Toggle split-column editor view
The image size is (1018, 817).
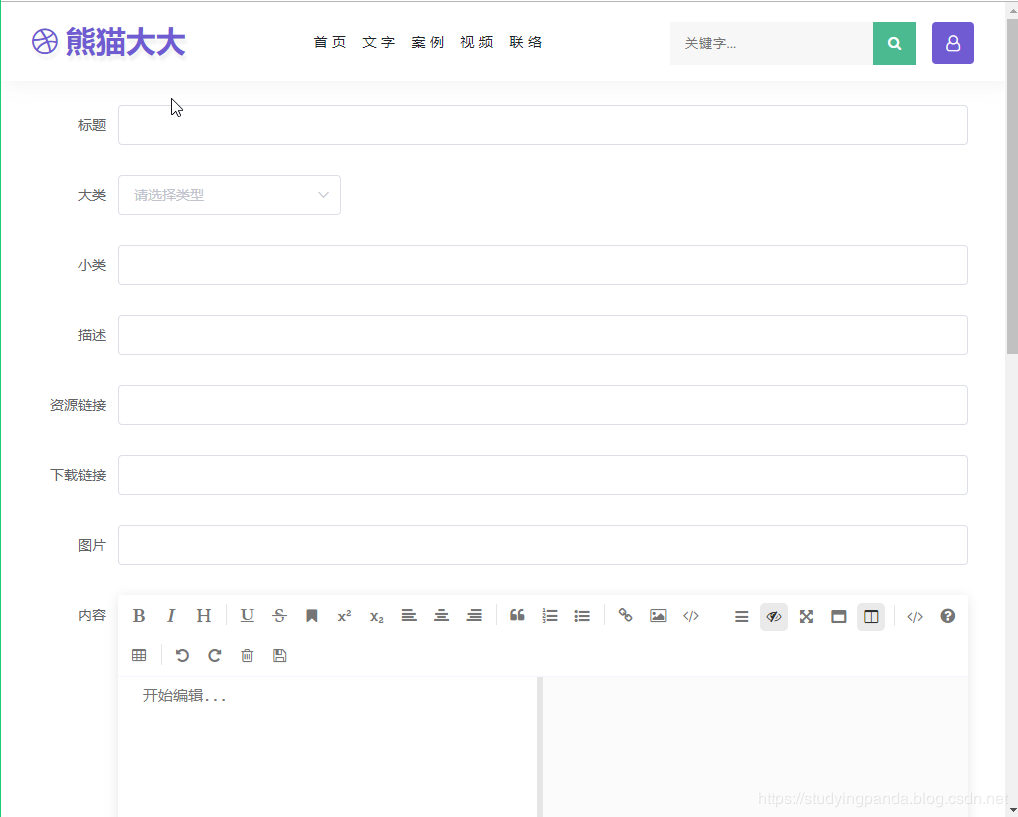pos(870,615)
